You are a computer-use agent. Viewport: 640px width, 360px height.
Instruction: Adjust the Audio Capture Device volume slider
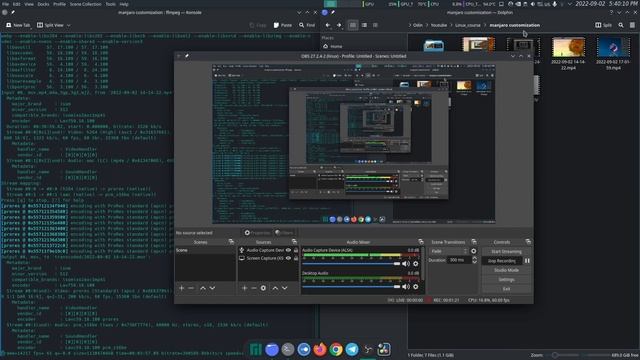(x=351, y=264)
